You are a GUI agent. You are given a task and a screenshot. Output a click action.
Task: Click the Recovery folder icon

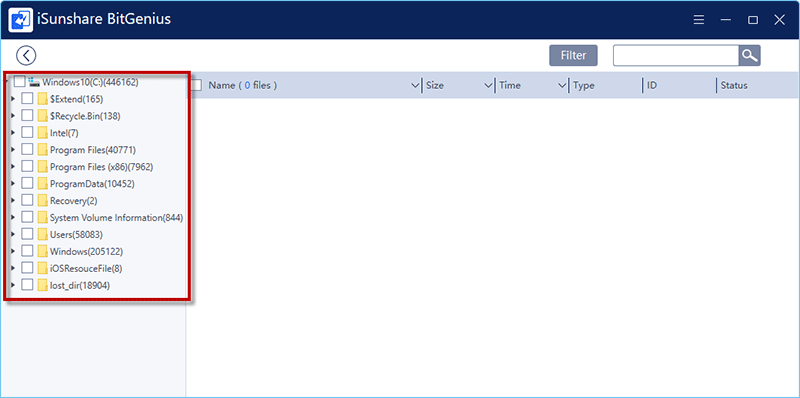42,200
